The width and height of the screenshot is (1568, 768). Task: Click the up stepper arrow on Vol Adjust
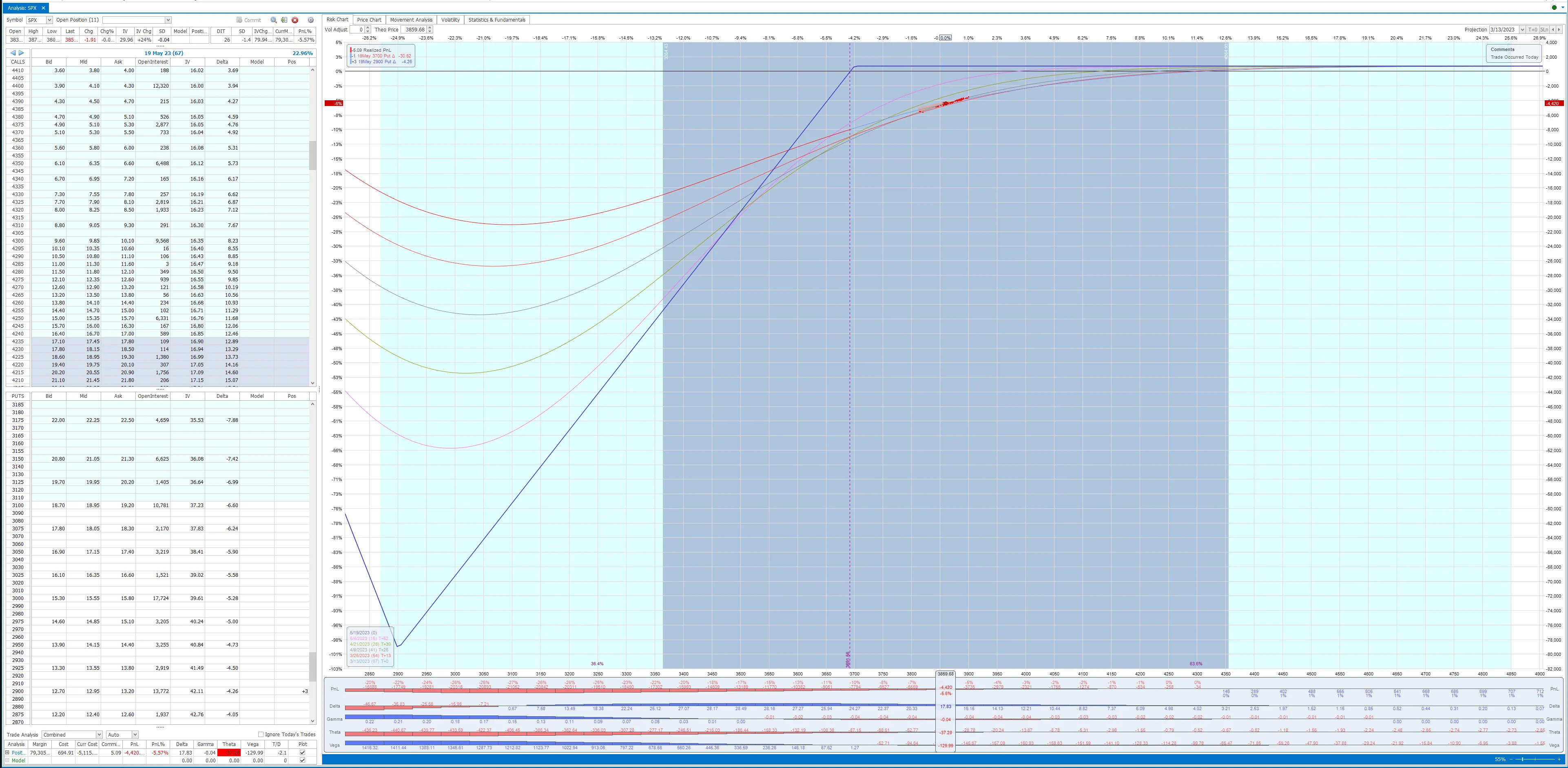click(x=368, y=28)
